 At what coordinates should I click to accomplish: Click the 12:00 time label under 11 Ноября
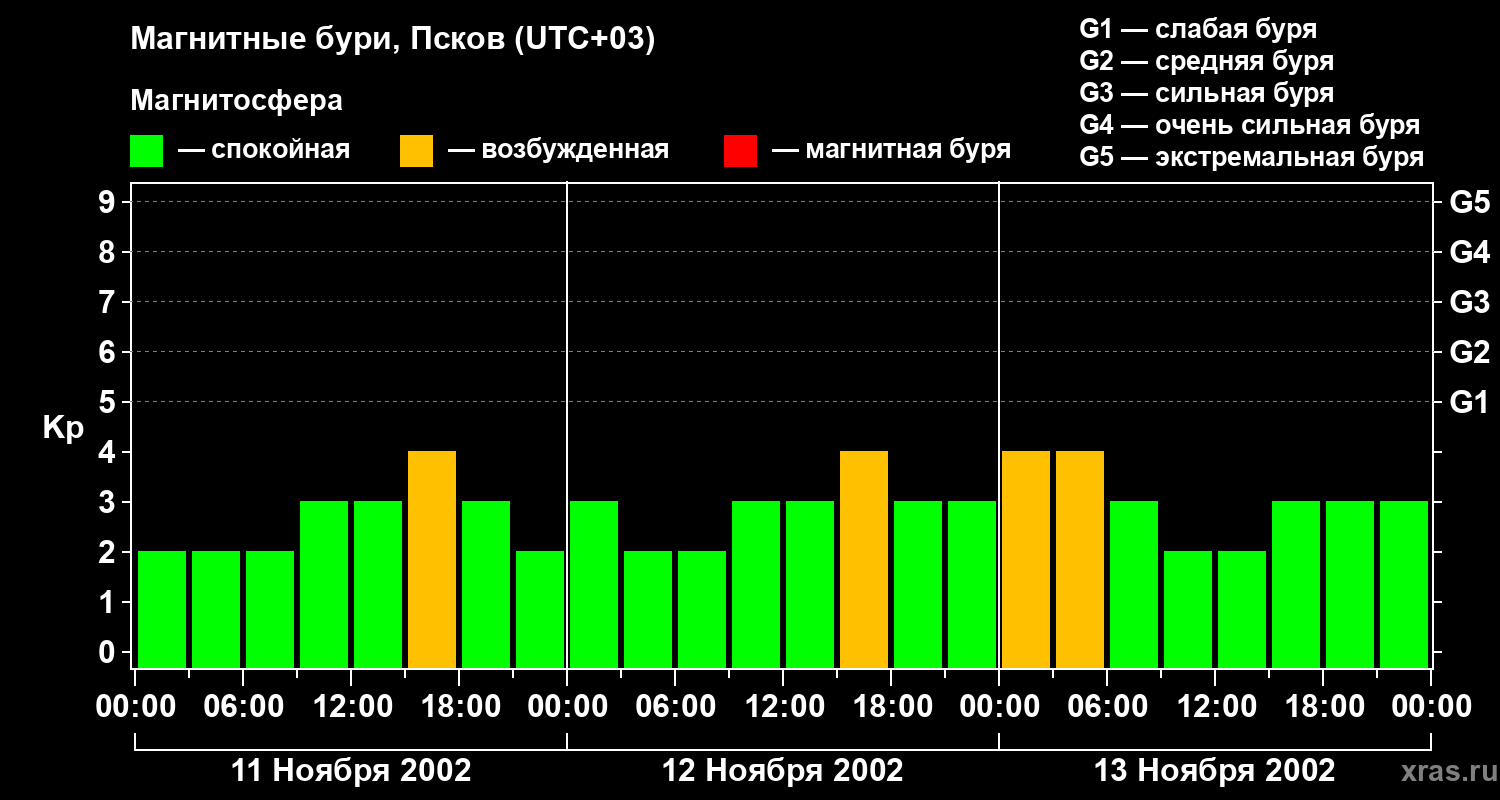351,707
